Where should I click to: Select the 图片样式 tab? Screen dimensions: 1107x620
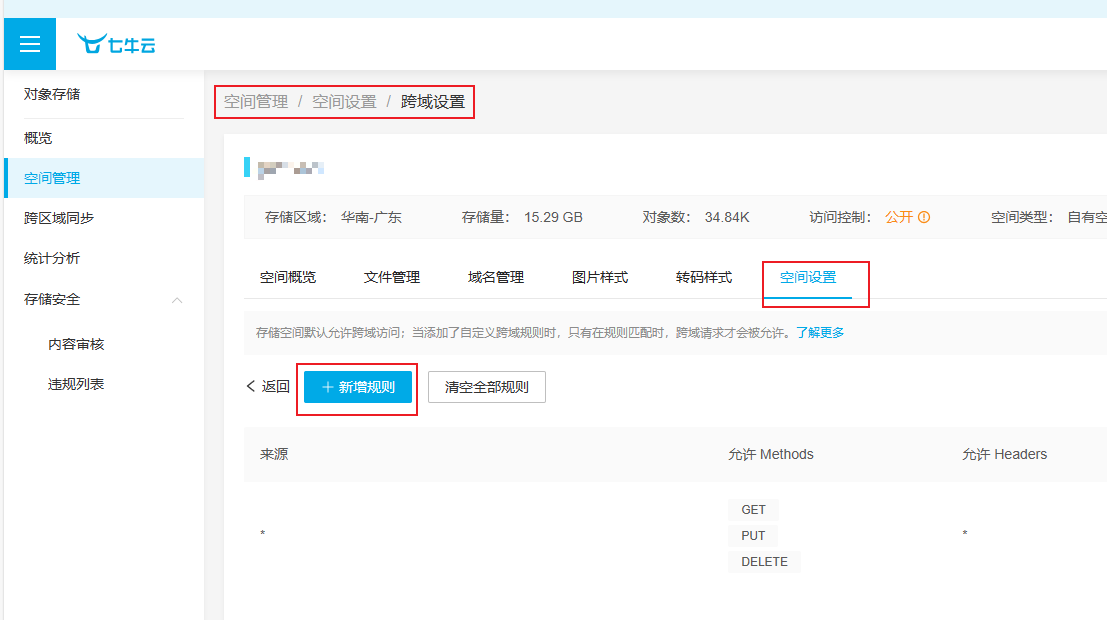tap(600, 277)
